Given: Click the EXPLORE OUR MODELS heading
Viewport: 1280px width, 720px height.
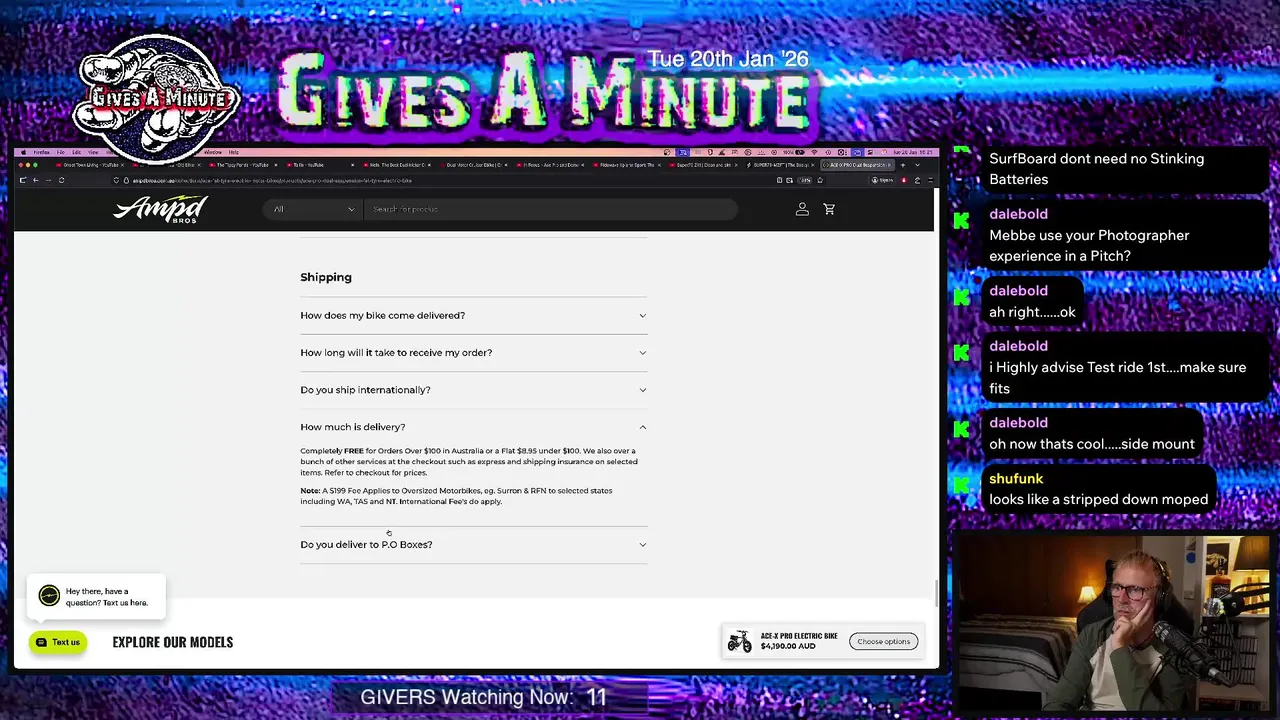Looking at the screenshot, I should click(173, 642).
